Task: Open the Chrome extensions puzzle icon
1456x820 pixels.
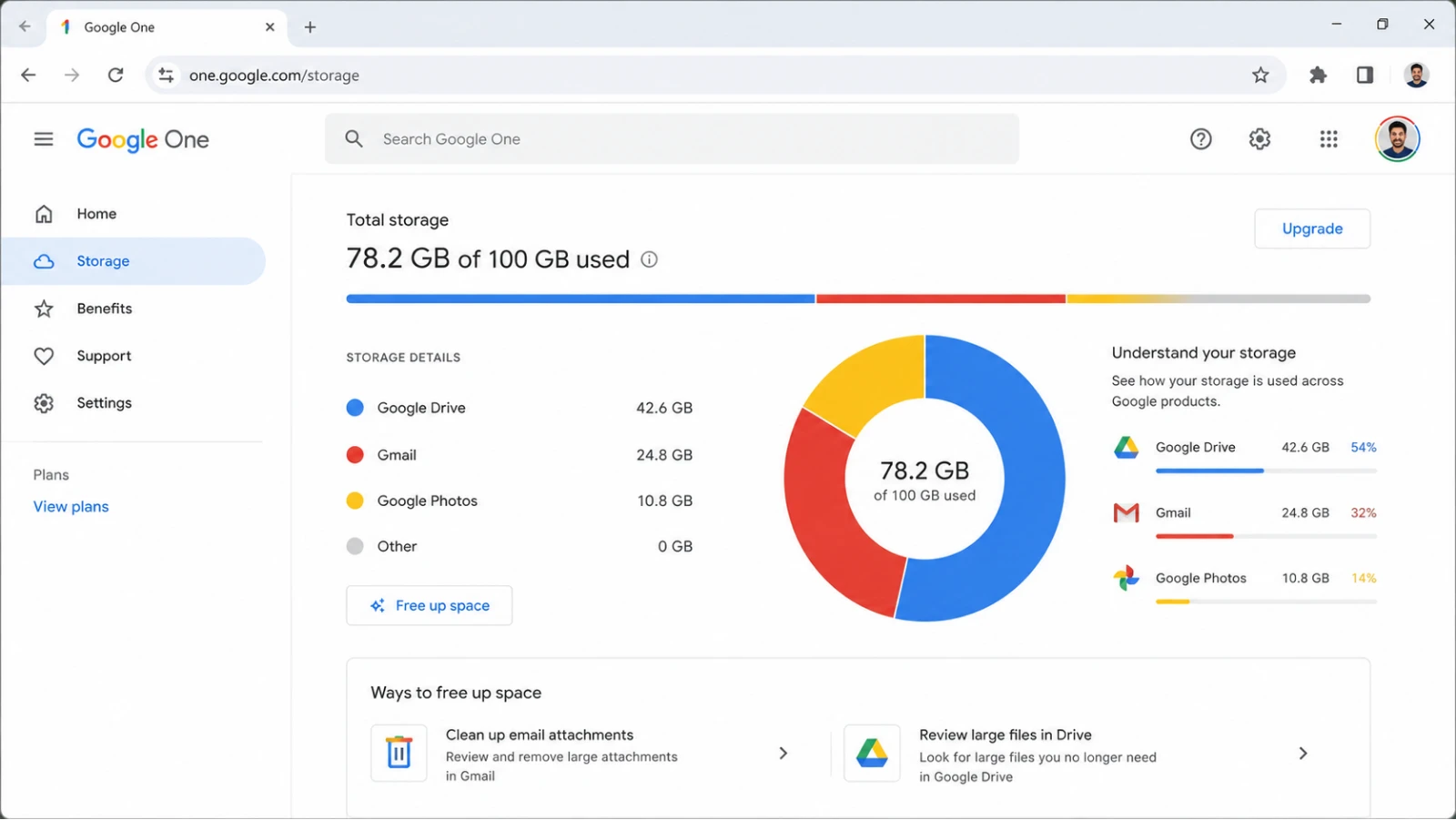Action: (x=1318, y=75)
